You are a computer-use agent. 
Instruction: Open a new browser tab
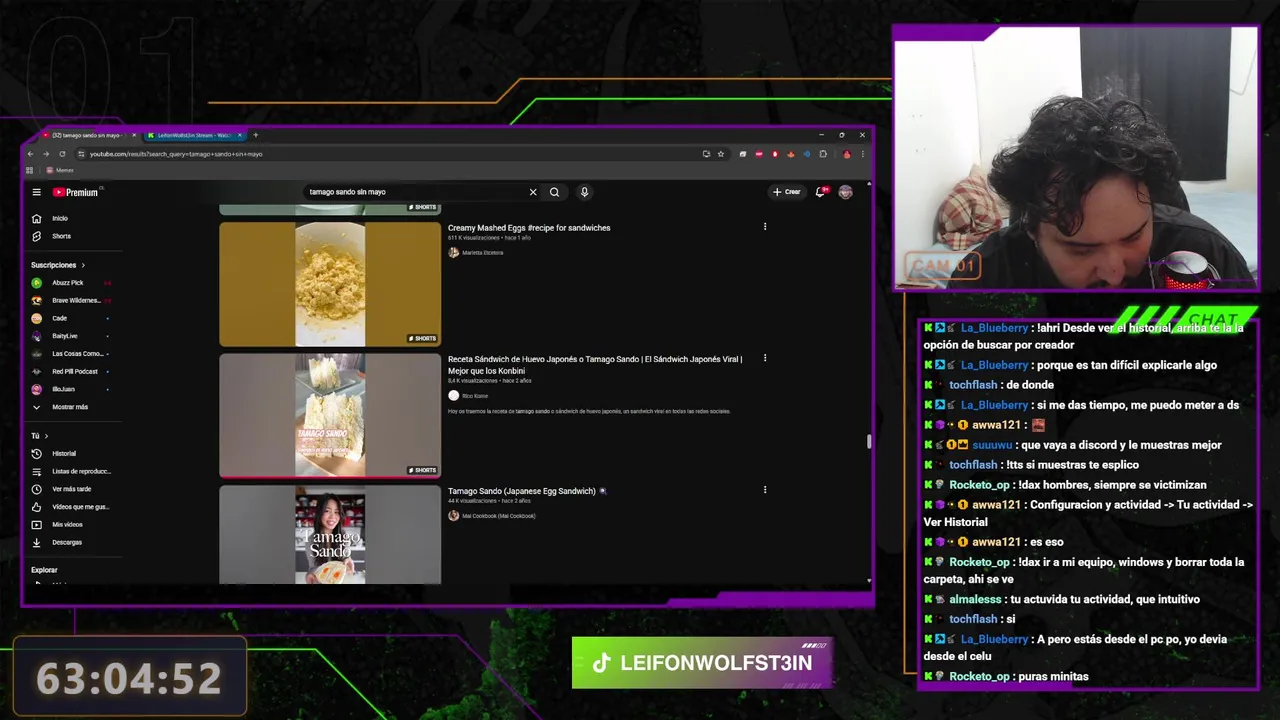(255, 135)
